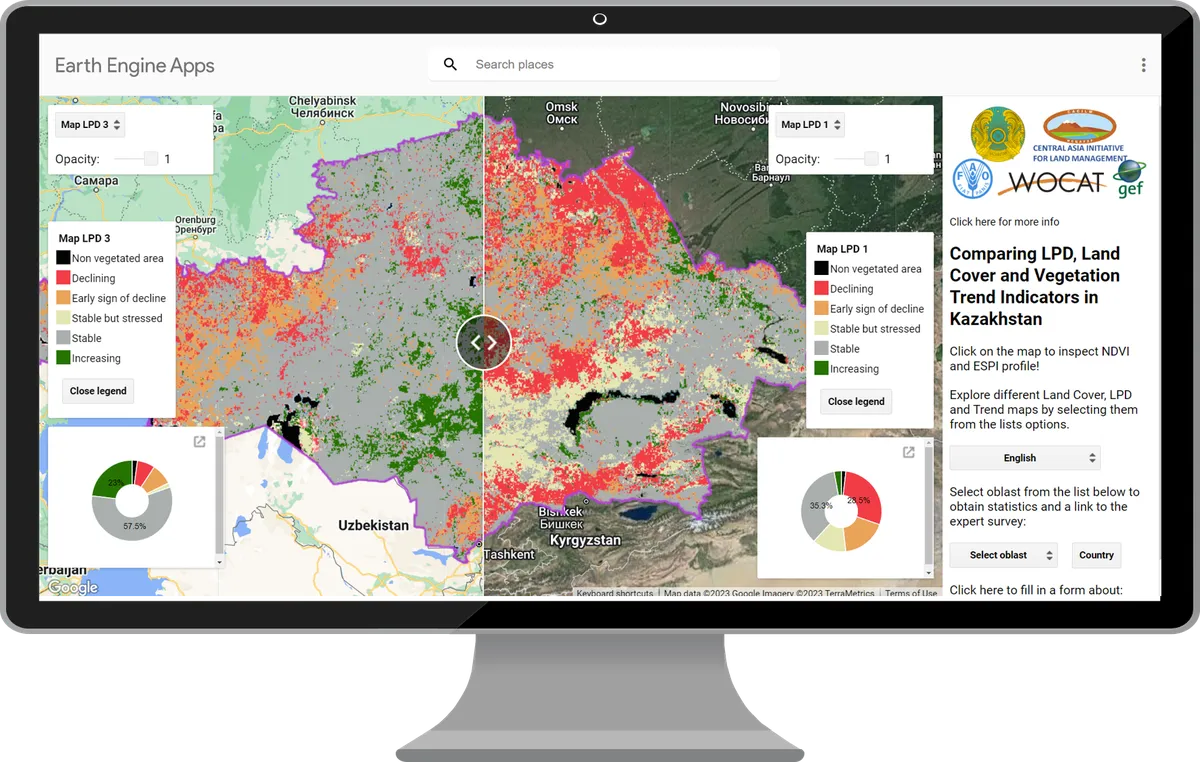This screenshot has height=762, width=1200.
Task: Click the FAO logo
Action: coord(971,178)
